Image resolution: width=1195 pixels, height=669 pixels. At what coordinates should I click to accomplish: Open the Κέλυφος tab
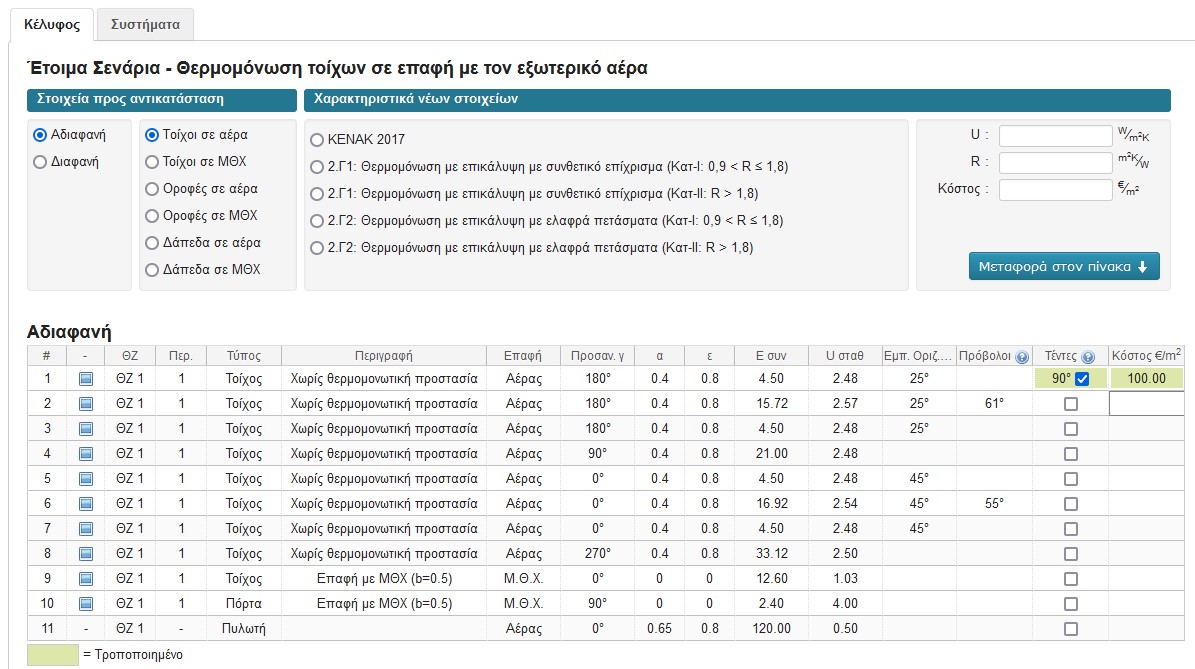click(x=51, y=24)
